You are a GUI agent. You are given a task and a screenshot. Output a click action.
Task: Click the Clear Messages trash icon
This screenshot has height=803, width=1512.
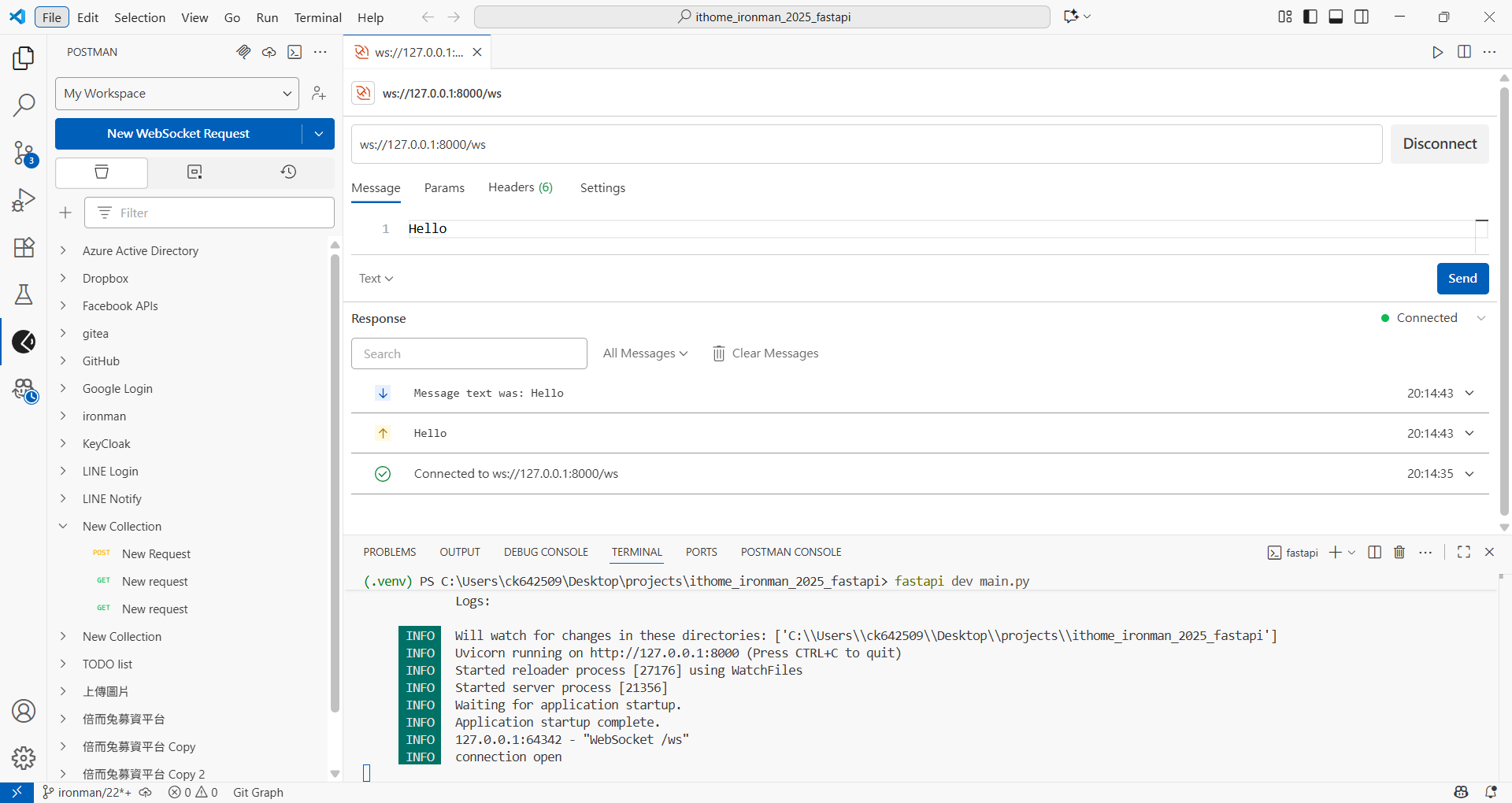pyautogui.click(x=718, y=353)
